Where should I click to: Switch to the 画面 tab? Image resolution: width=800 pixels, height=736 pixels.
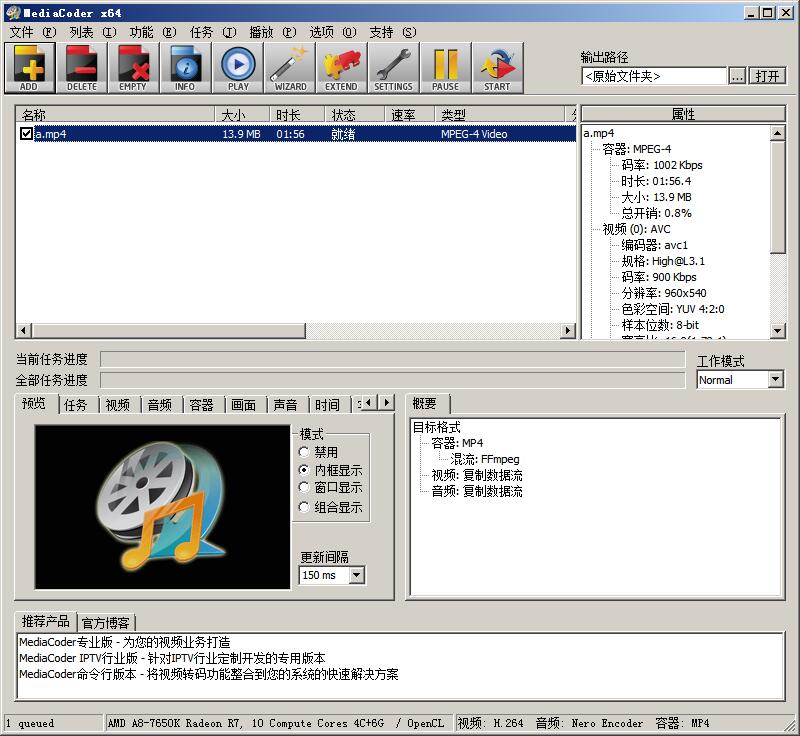(x=243, y=405)
